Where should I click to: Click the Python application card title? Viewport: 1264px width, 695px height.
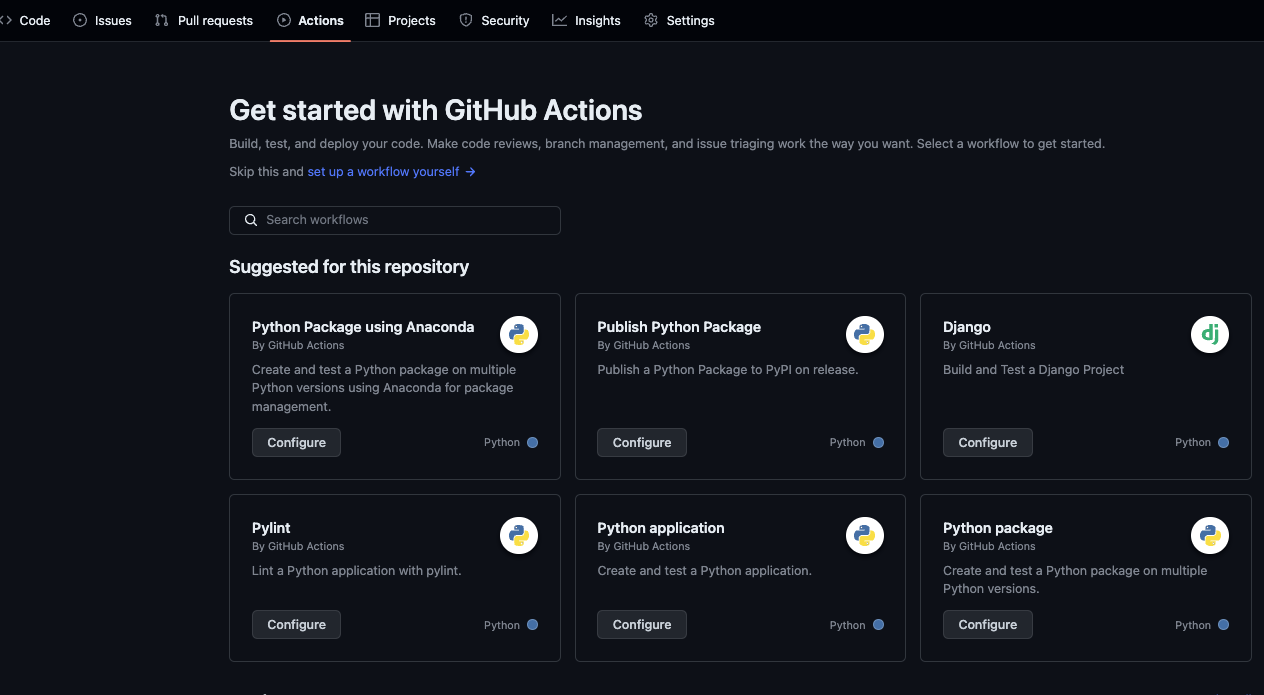tap(661, 528)
